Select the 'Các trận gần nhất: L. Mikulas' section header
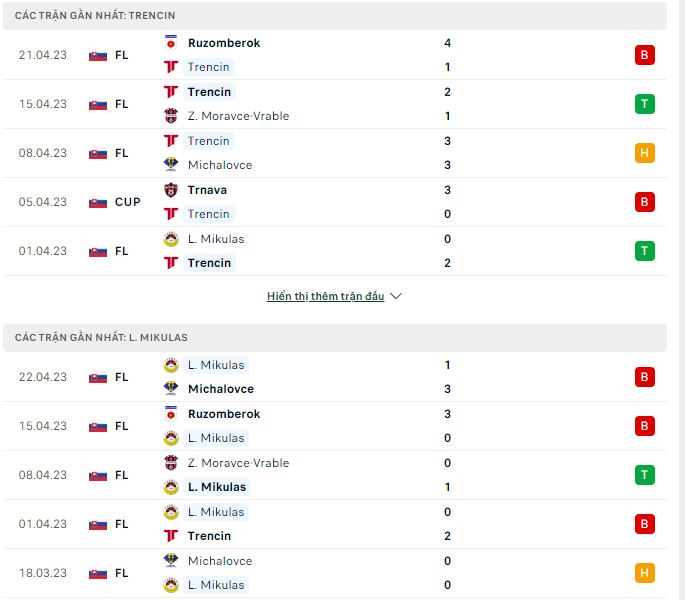 (x=101, y=338)
